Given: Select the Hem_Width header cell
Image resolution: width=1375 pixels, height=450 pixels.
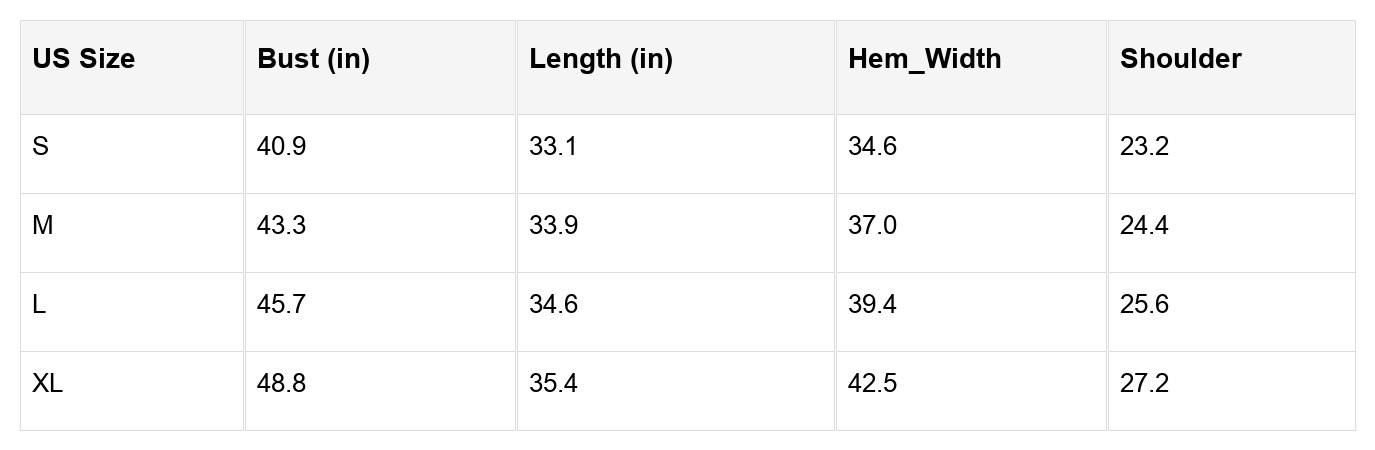Looking at the screenshot, I should (924, 59).
